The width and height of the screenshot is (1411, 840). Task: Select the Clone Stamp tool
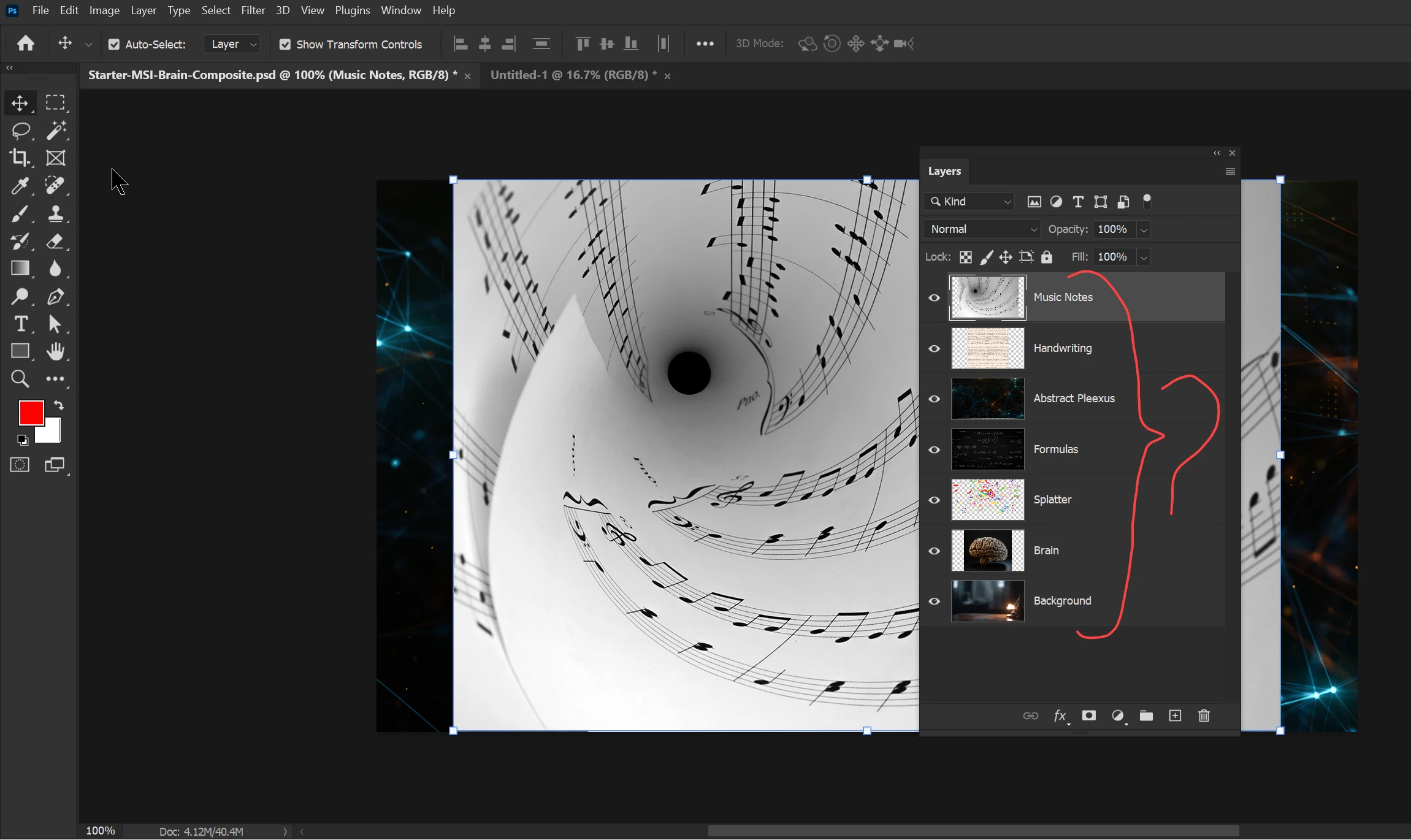(56, 213)
